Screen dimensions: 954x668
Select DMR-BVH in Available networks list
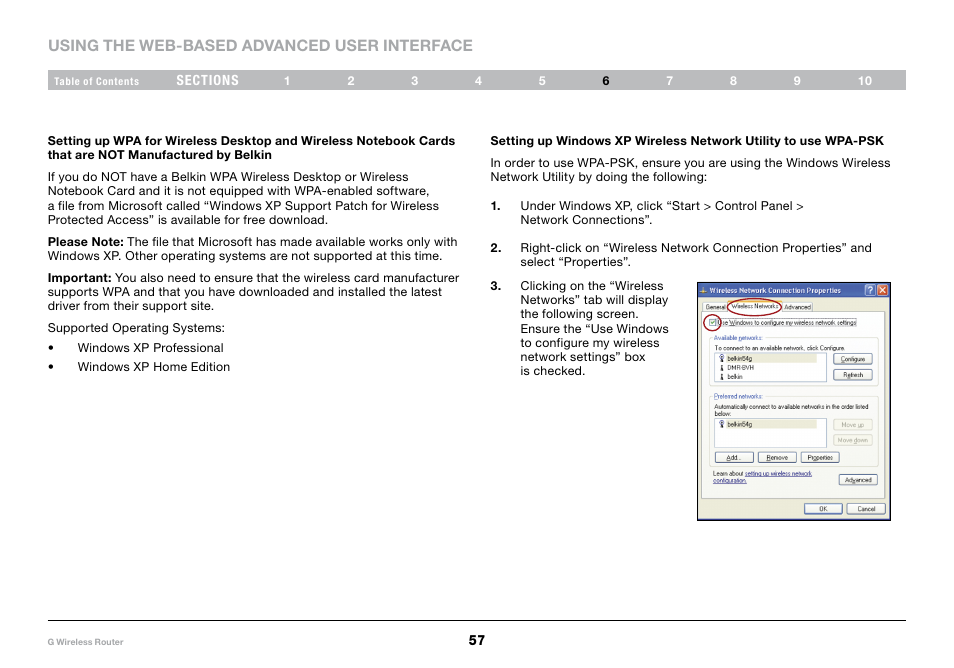(x=740, y=367)
